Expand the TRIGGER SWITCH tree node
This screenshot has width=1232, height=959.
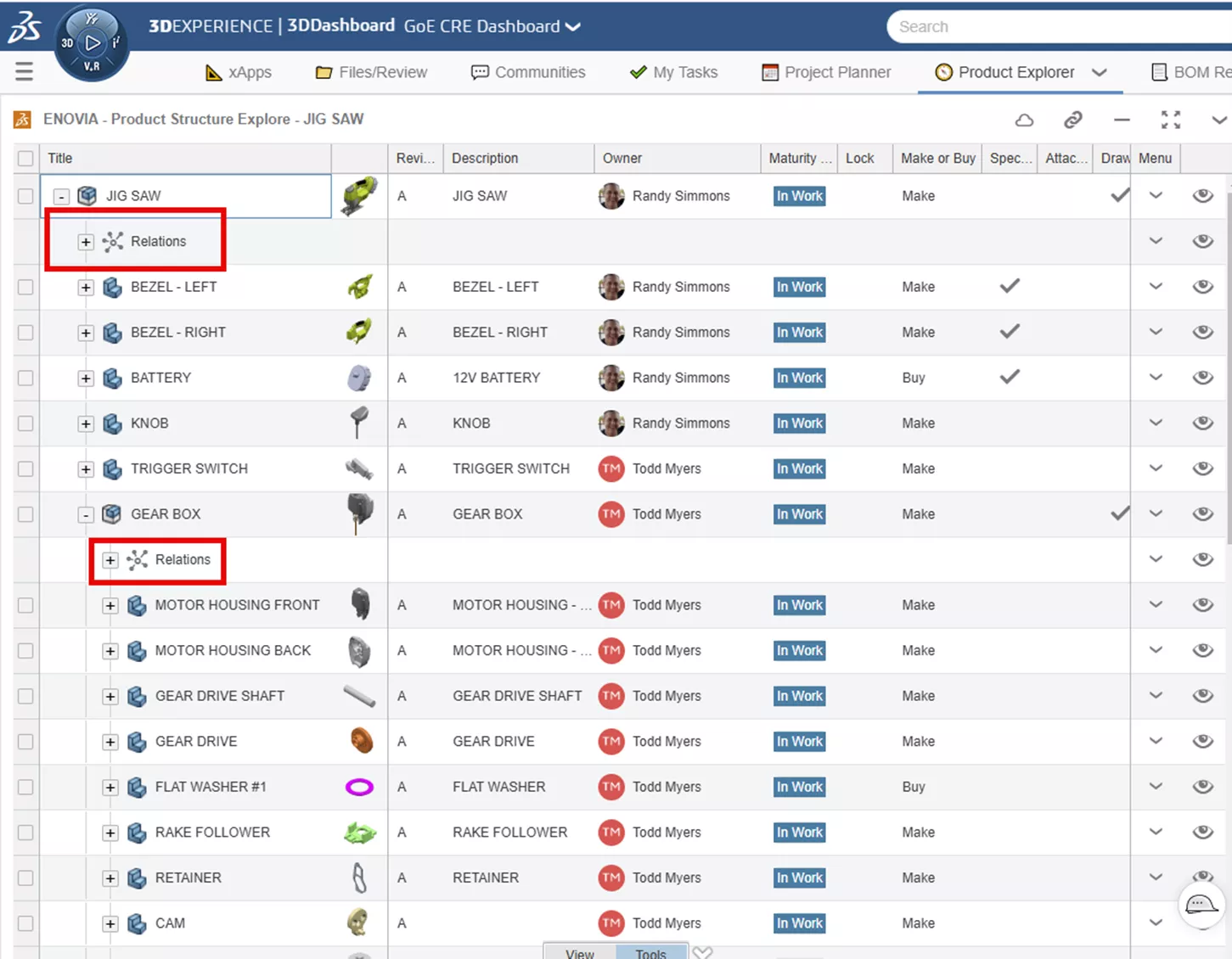click(85, 468)
